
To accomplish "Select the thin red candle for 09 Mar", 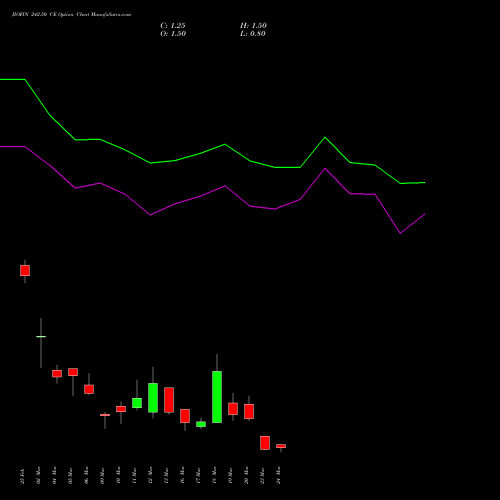I will (x=105, y=415).
